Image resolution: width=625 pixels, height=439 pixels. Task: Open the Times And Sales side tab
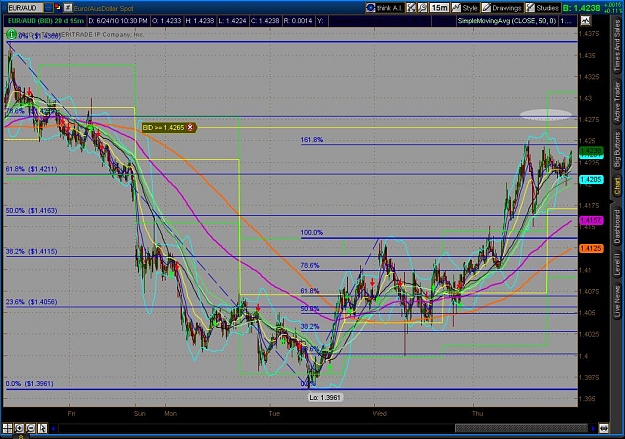pos(617,45)
